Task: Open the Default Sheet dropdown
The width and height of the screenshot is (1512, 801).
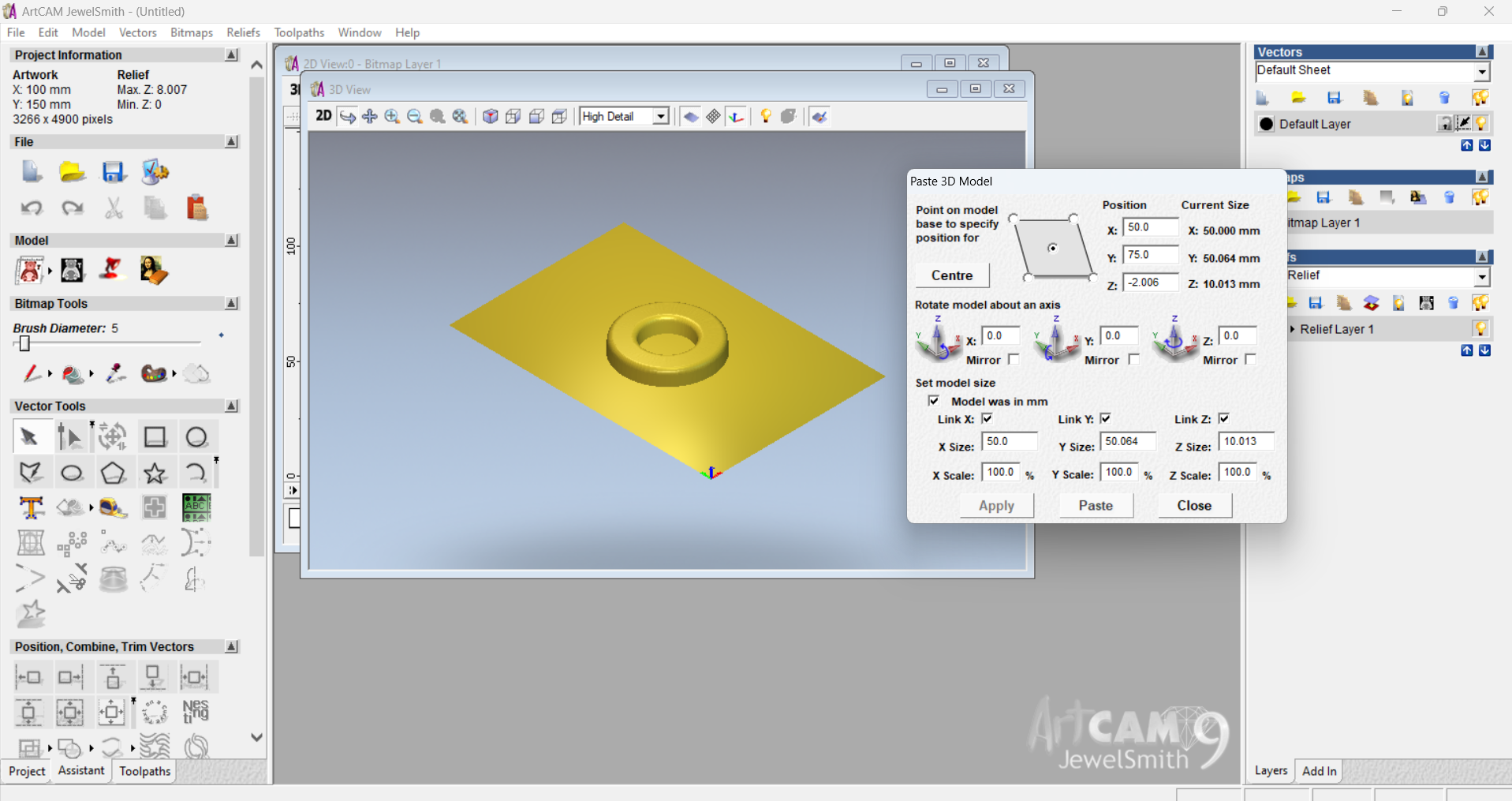Action: (1482, 72)
